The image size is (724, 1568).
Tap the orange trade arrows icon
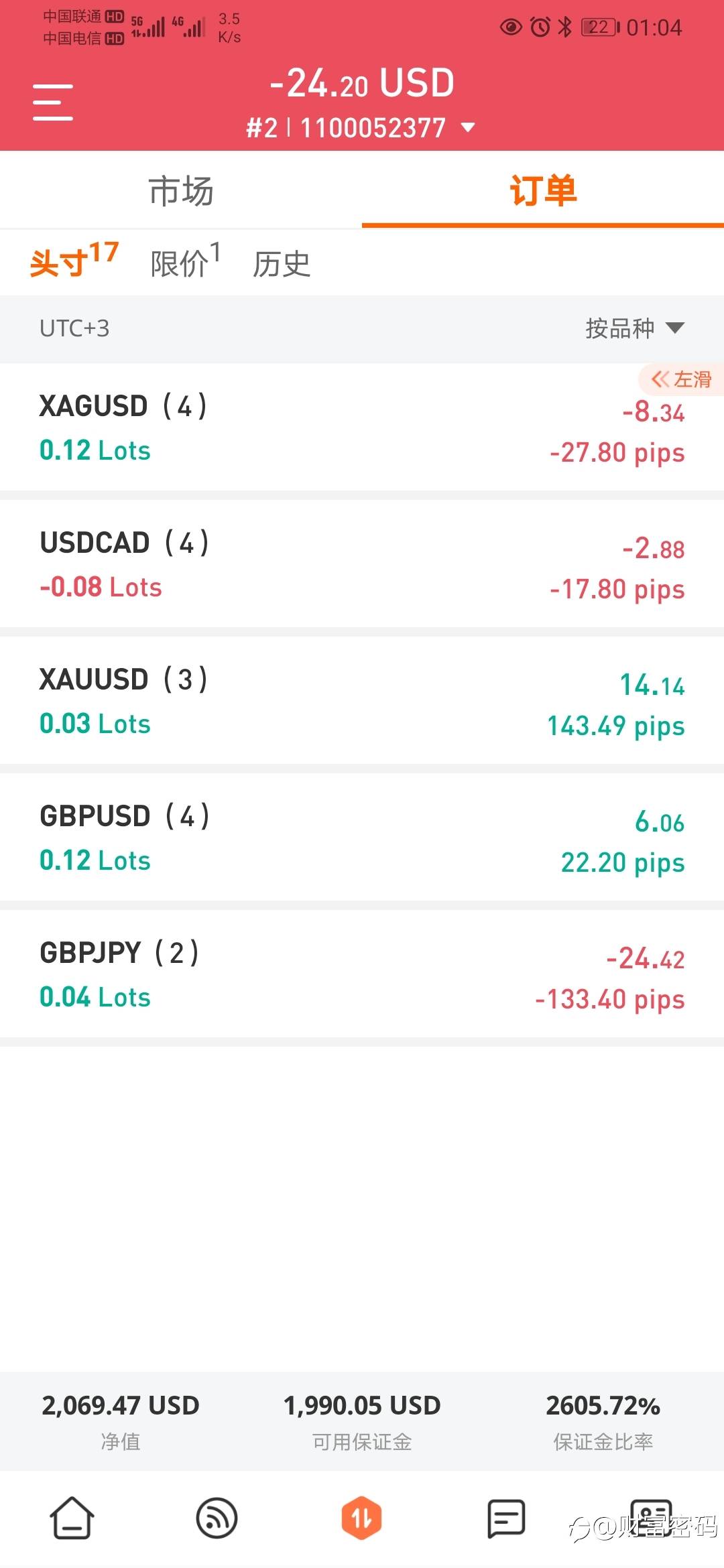pos(361,1518)
